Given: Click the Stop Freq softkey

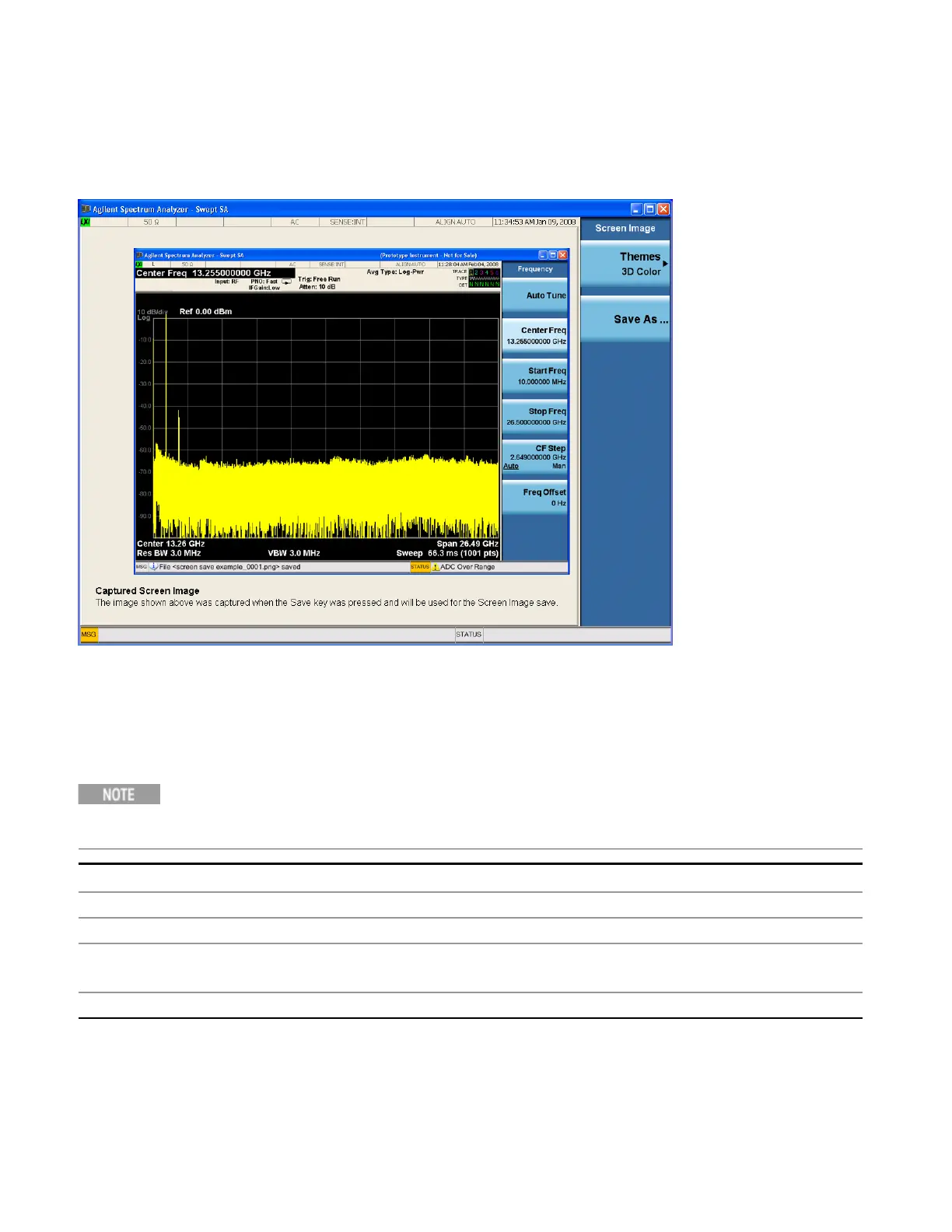Looking at the screenshot, I should tap(535, 417).
